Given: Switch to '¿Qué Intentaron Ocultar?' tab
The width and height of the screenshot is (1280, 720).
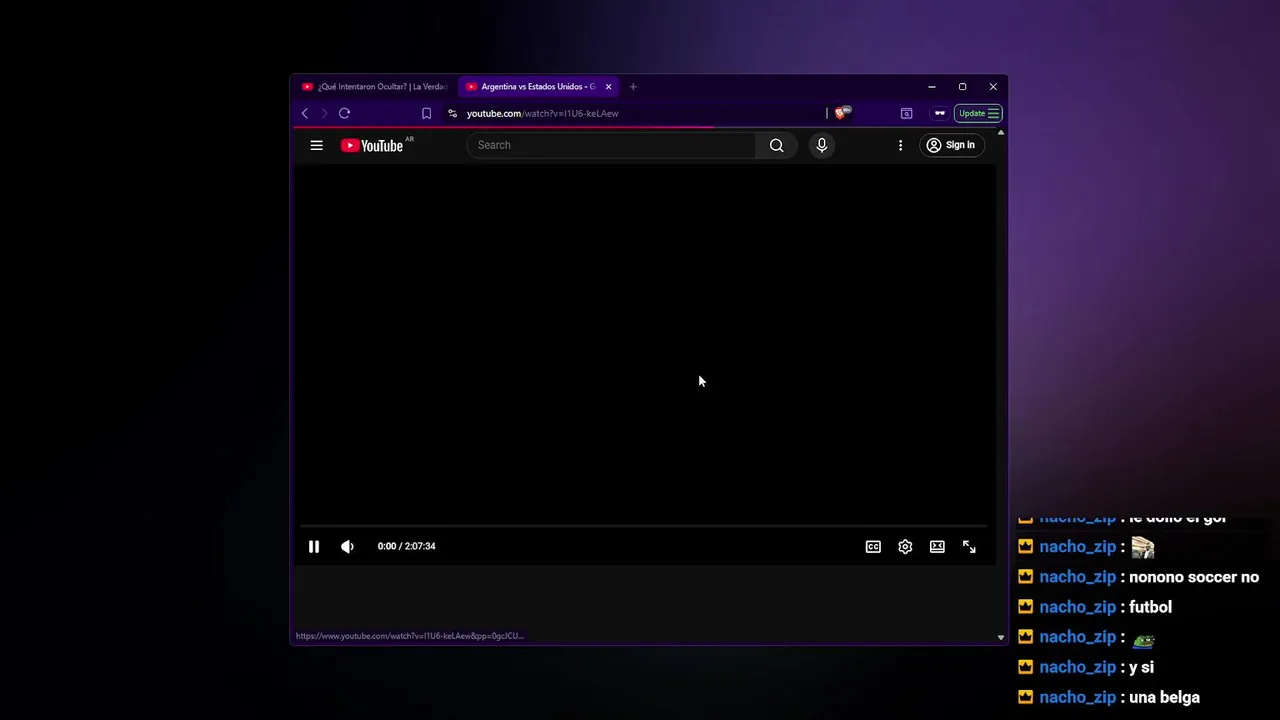Looking at the screenshot, I should click(375, 87).
